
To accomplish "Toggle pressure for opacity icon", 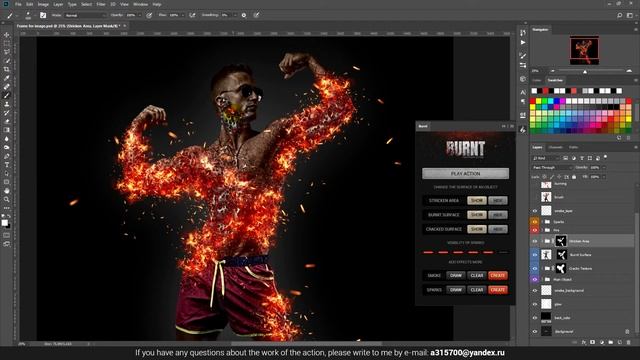I will click(149, 15).
